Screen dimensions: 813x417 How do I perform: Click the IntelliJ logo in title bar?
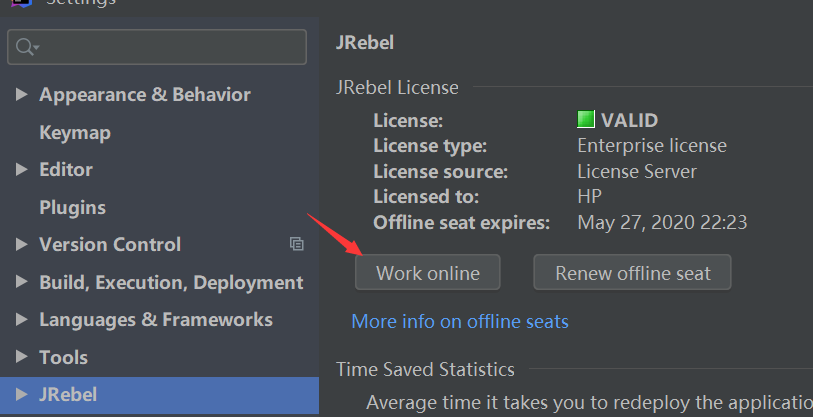[x=20, y=2]
